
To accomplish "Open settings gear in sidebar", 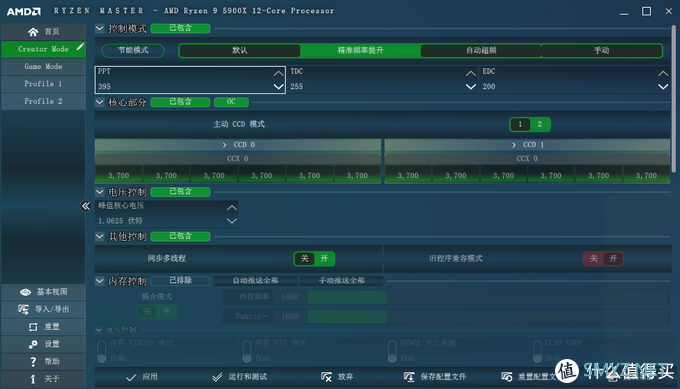I will (33, 344).
